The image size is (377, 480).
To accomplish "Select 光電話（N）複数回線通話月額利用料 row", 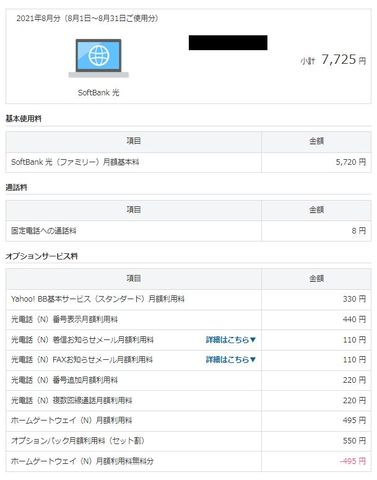I will [x=188, y=400].
